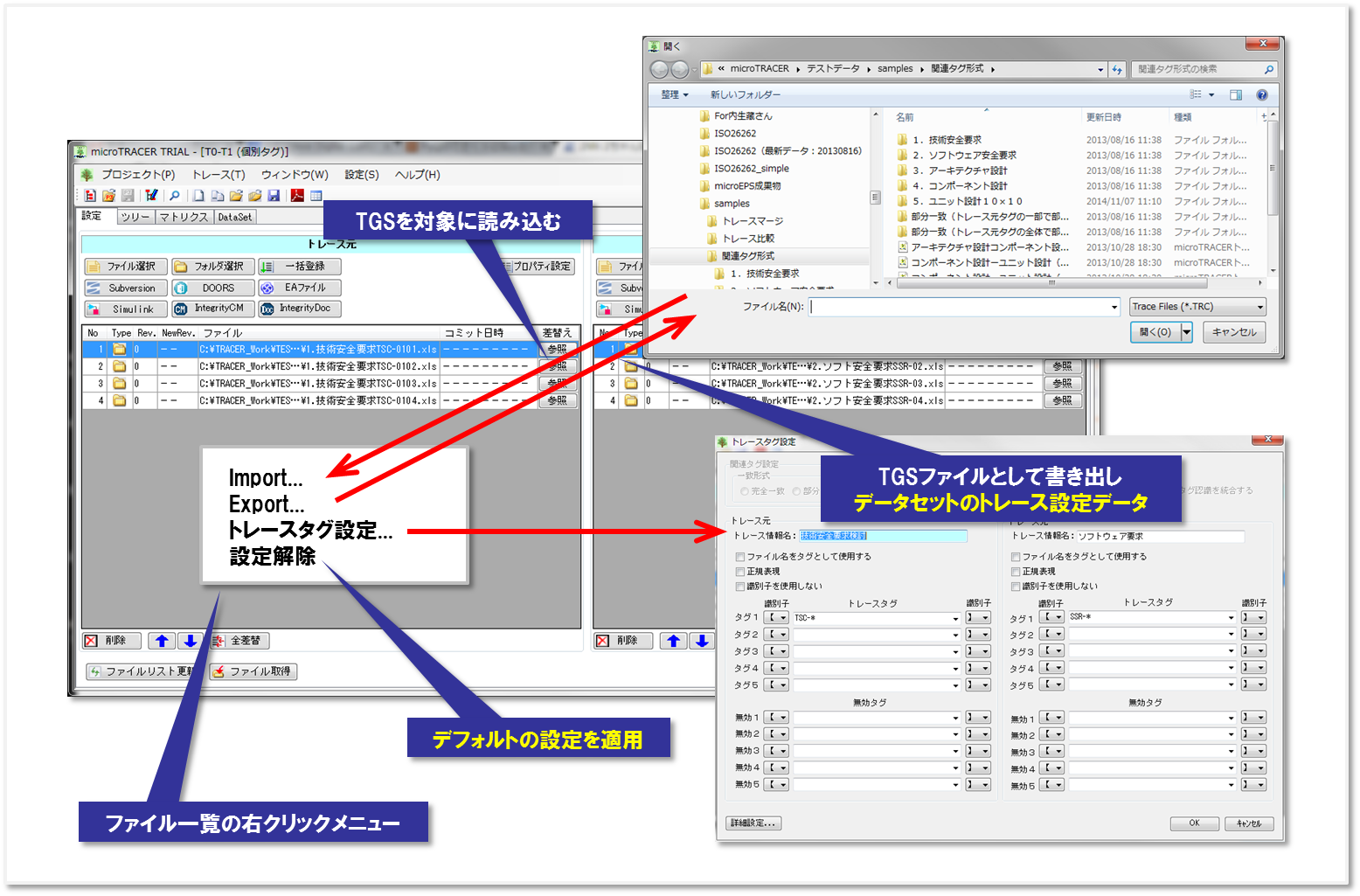Click the table grid icon in microTRACER toolbar
1360x896 pixels.
click(x=316, y=196)
